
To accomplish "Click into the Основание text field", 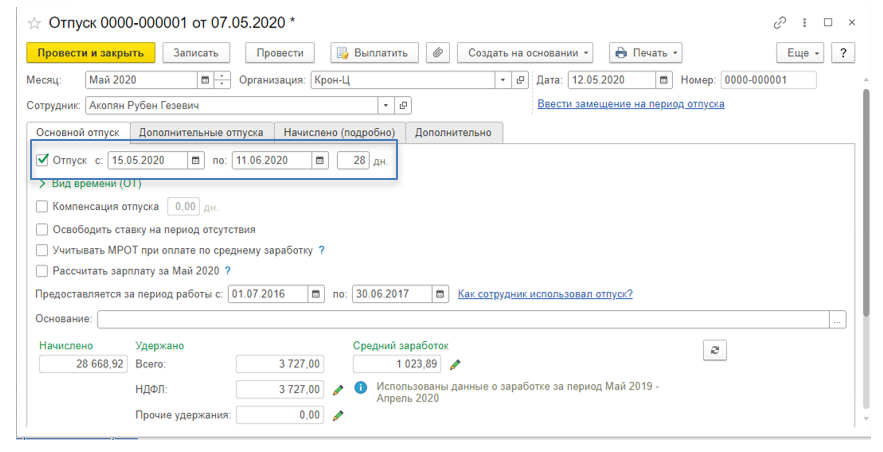I will point(460,319).
